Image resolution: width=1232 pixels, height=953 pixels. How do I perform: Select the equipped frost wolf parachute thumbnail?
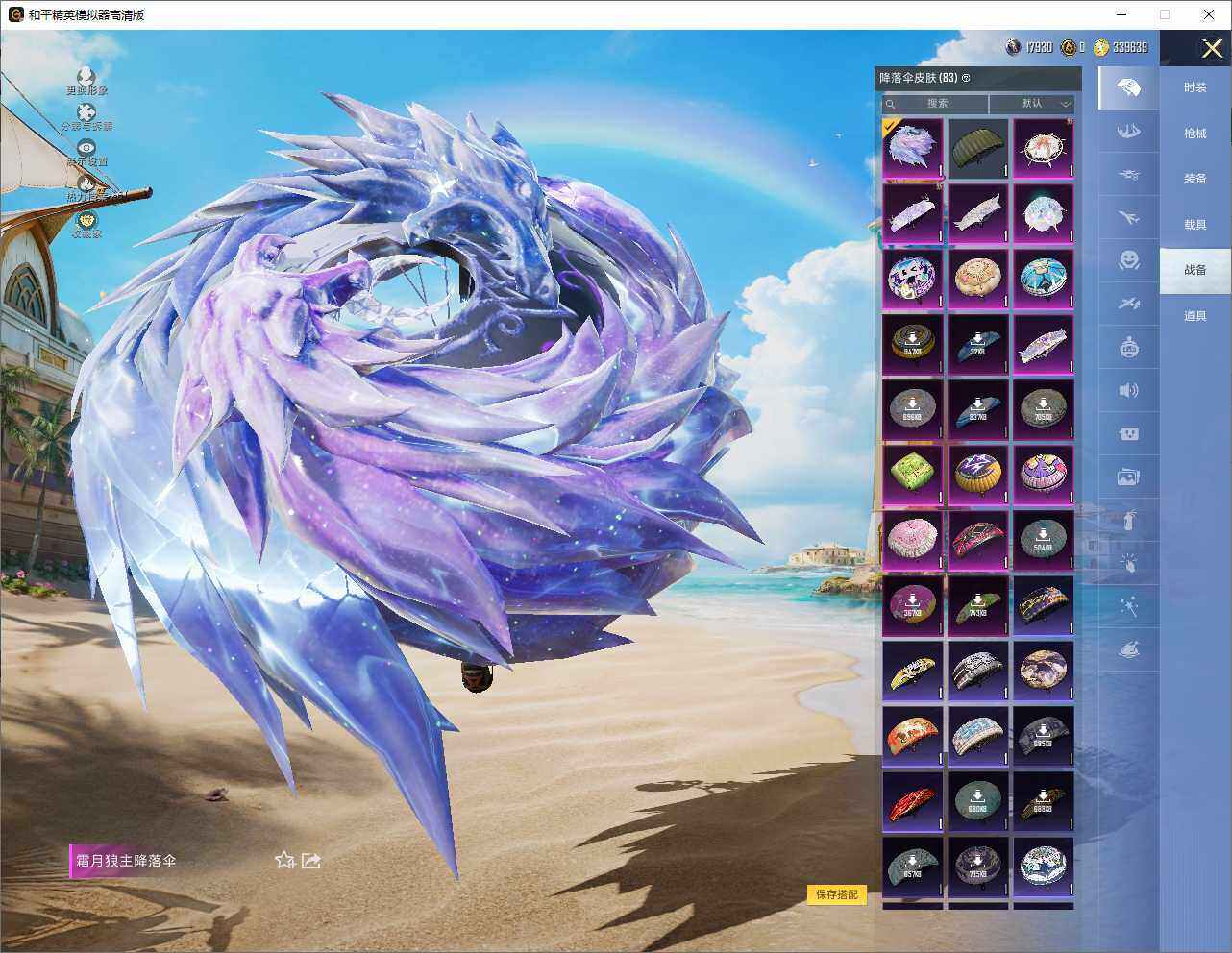click(913, 148)
